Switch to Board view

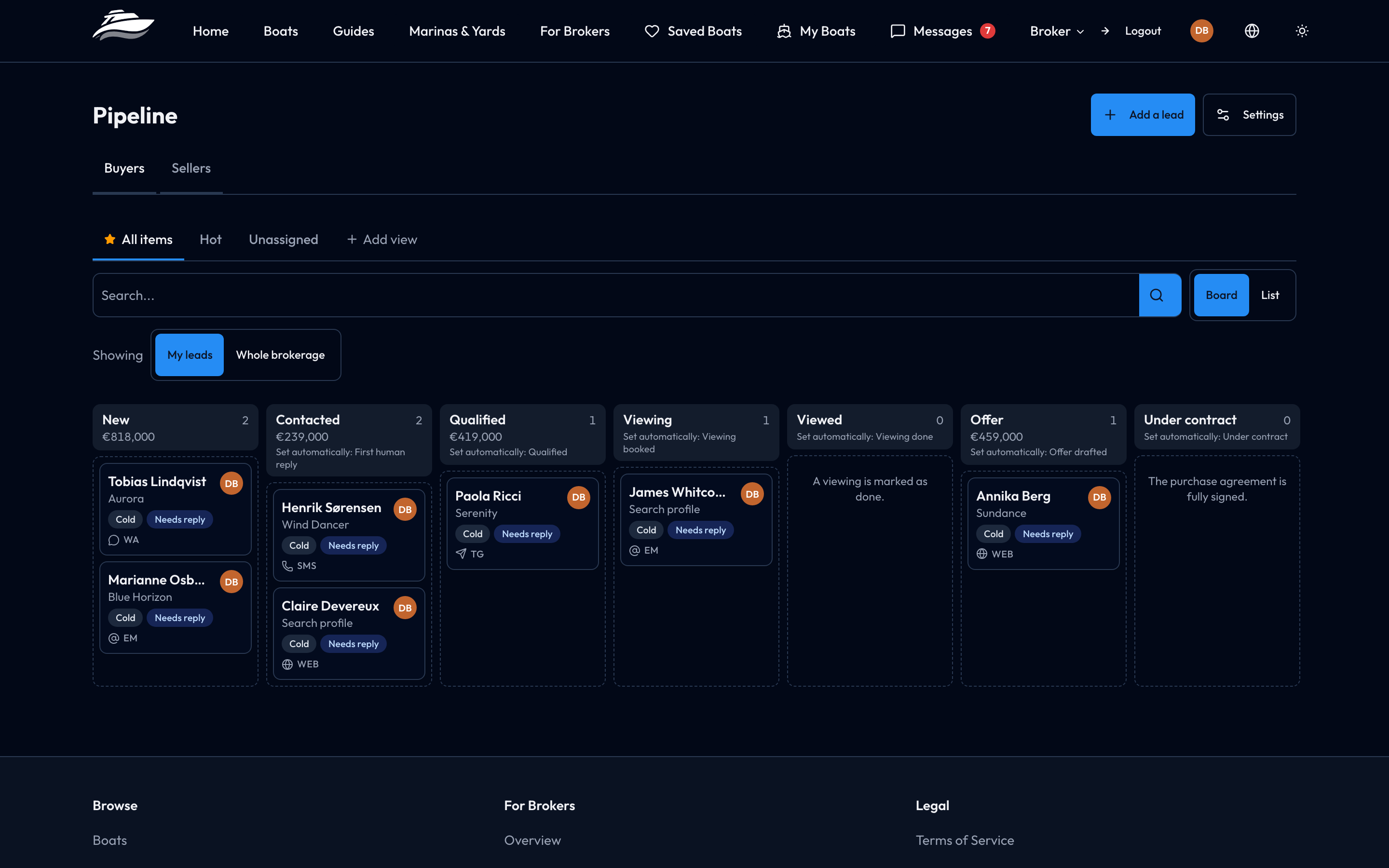pyautogui.click(x=1221, y=295)
